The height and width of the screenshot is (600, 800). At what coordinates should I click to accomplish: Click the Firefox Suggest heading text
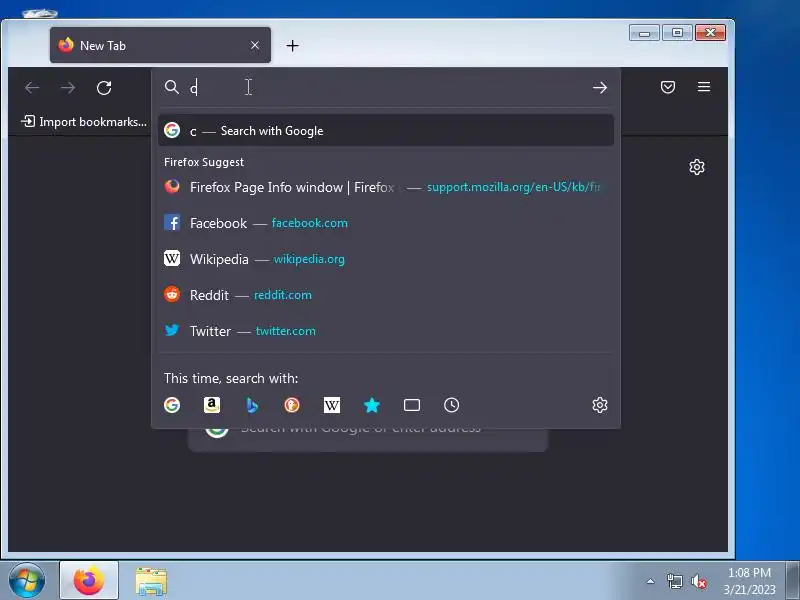(x=204, y=162)
